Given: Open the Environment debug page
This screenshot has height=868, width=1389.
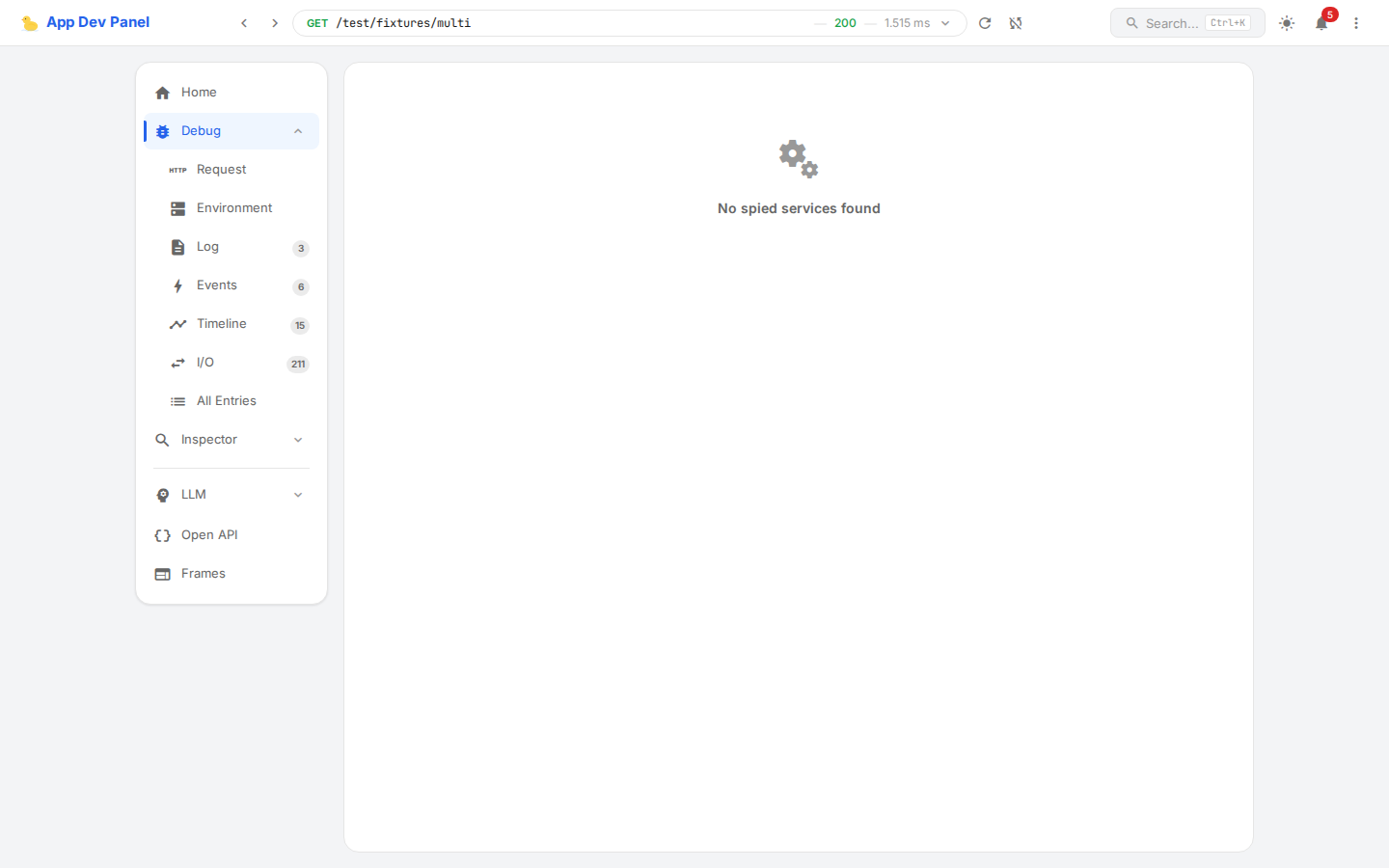Looking at the screenshot, I should click(x=233, y=208).
